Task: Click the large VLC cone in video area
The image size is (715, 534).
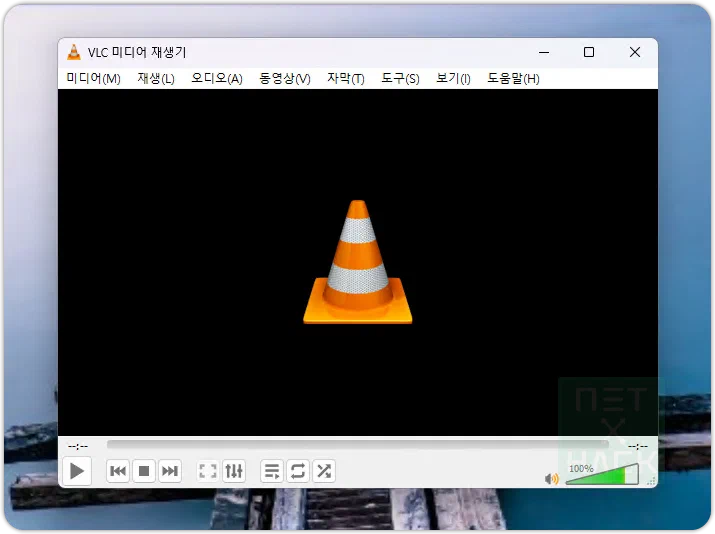Action: pos(358,262)
